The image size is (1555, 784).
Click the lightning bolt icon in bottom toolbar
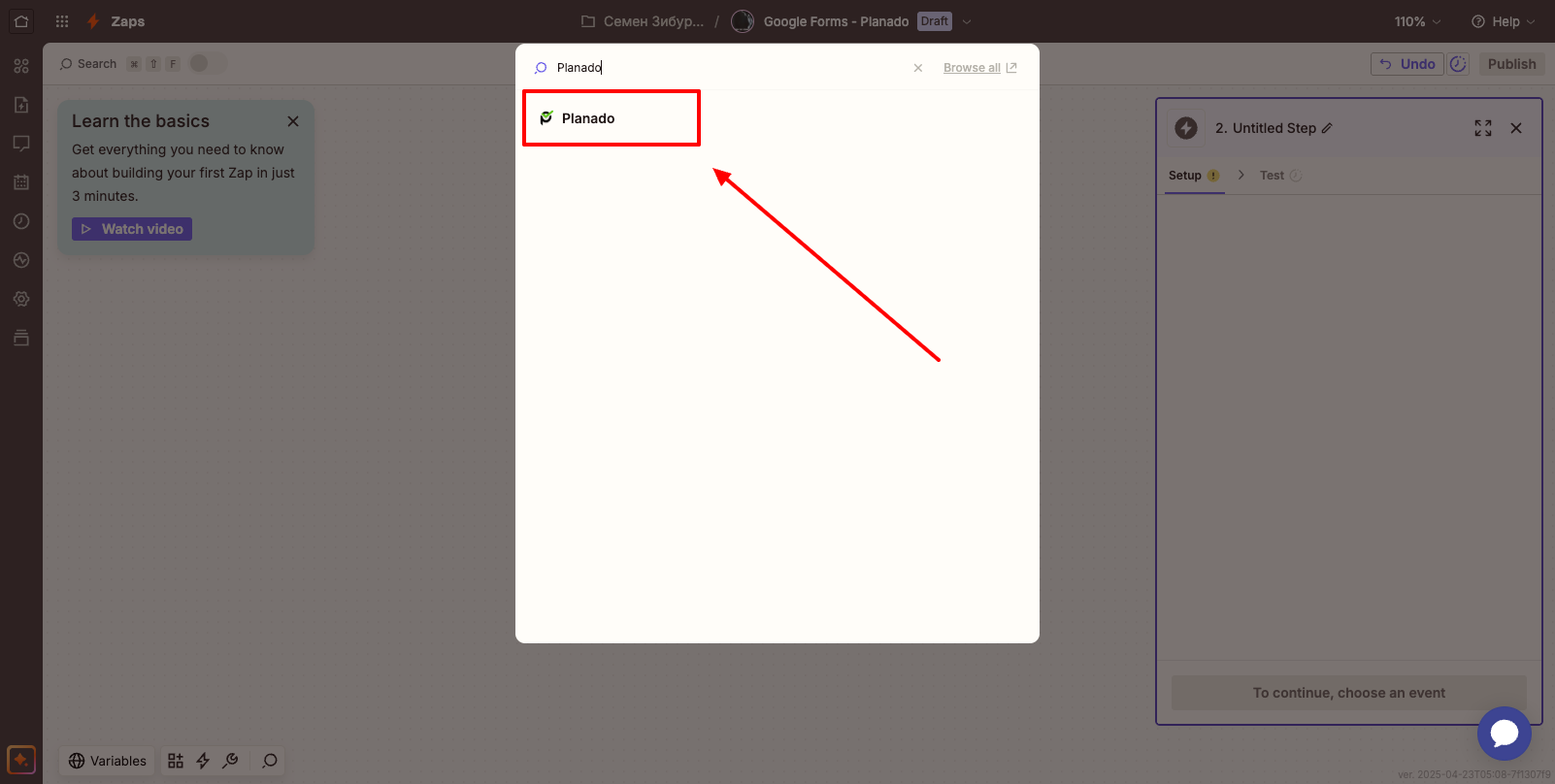click(203, 761)
